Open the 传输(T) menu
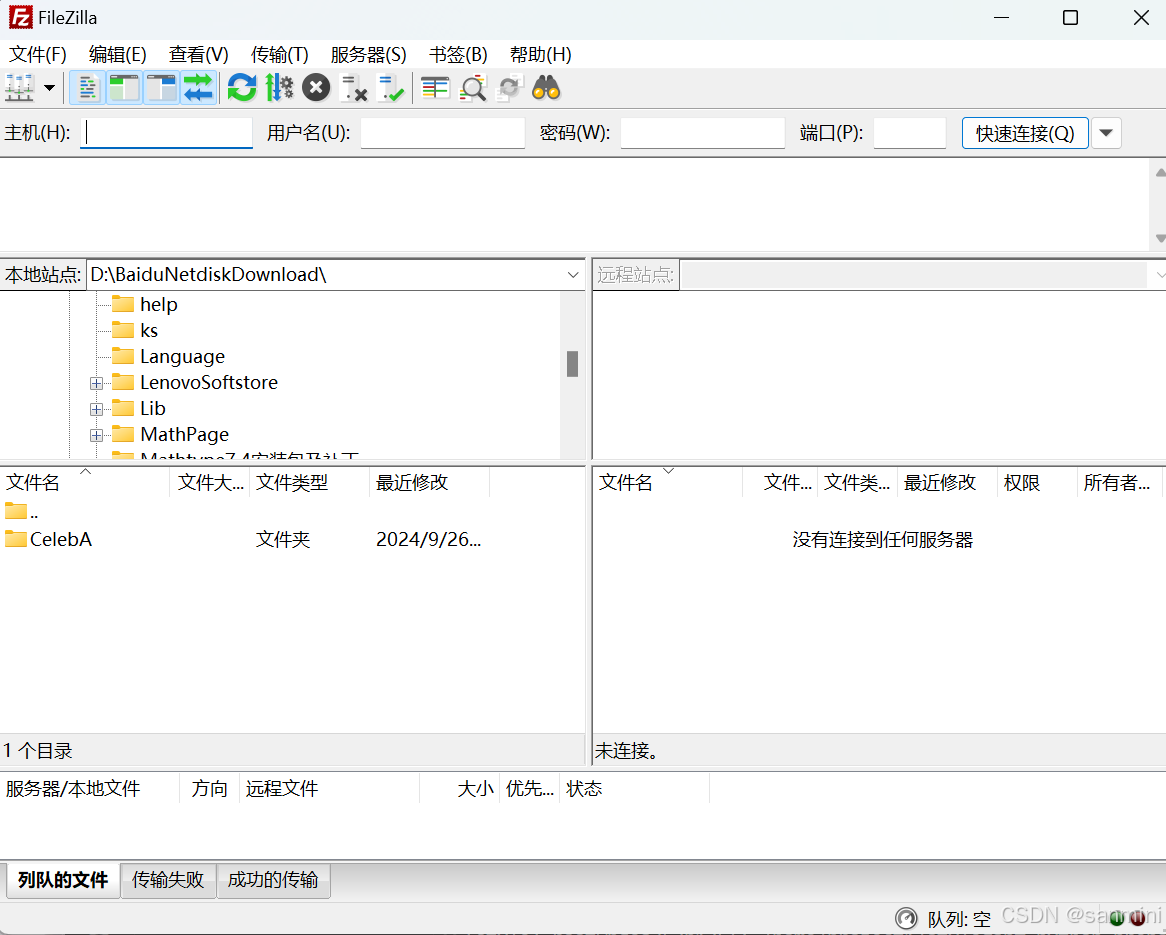Screen dimensions: 1166x935 [x=279, y=54]
